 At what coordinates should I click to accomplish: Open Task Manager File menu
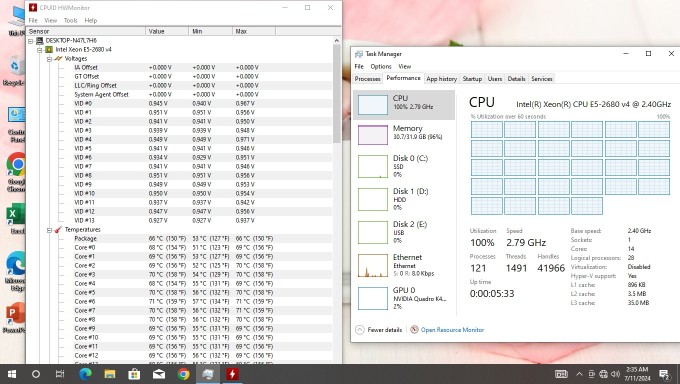click(x=359, y=66)
